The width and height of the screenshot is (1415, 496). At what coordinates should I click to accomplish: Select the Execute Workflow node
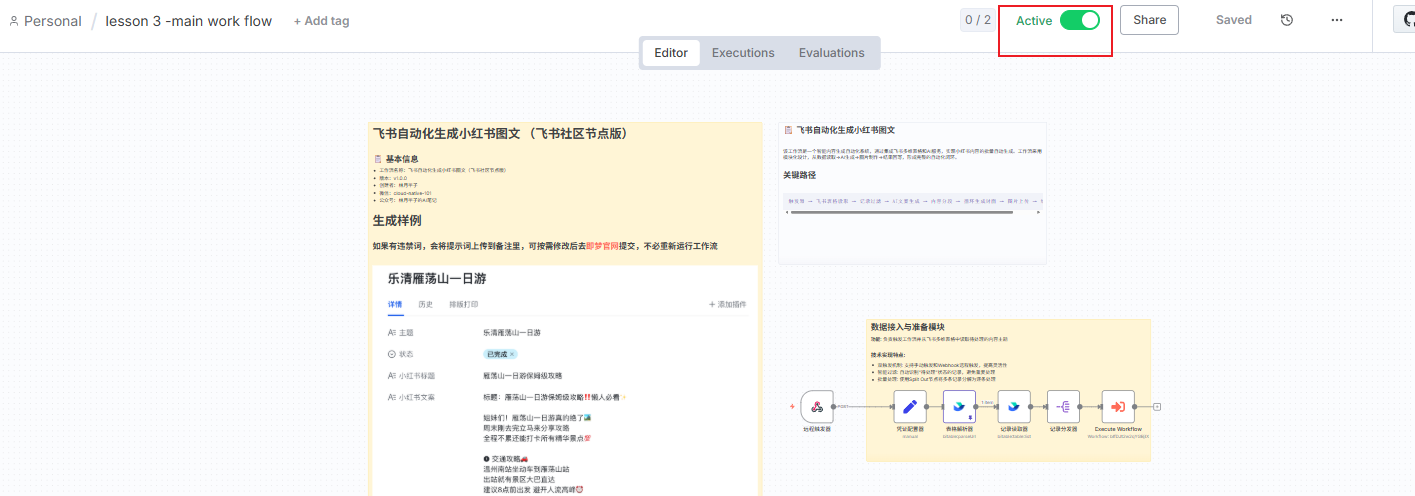1118,406
